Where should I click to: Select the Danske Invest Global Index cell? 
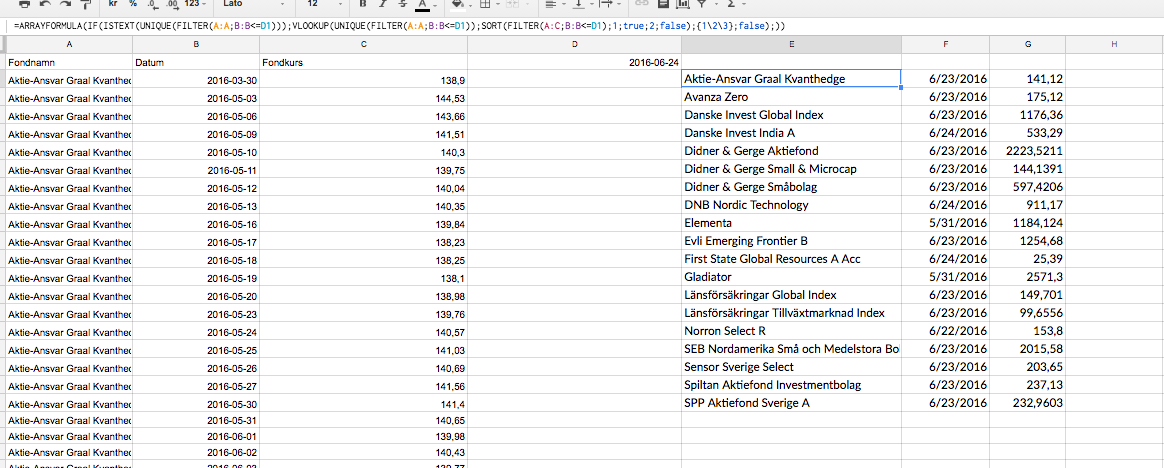point(791,115)
